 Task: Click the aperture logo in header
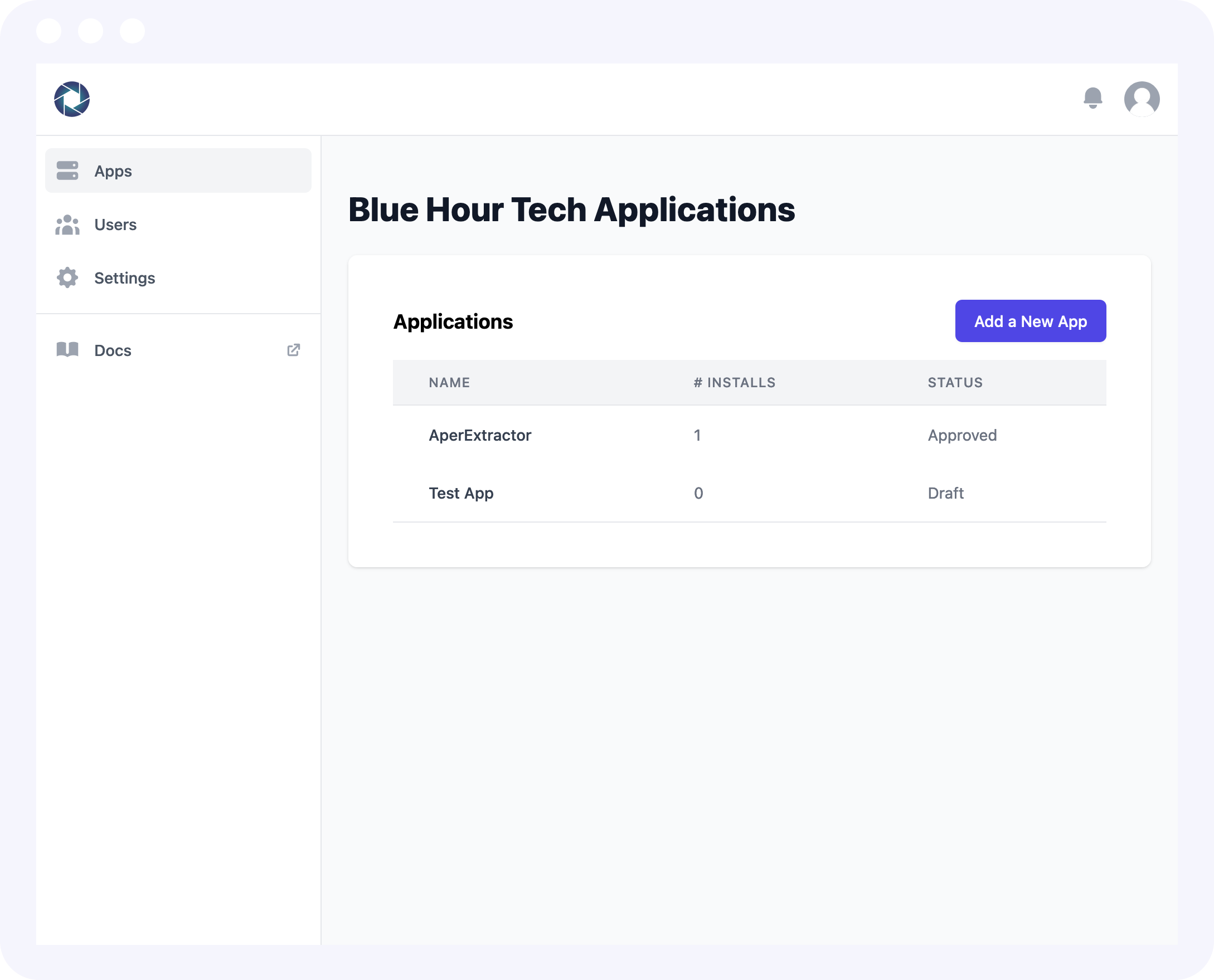[x=72, y=99]
